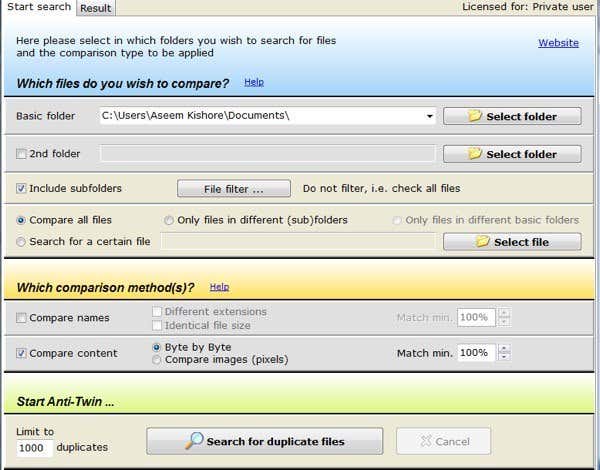Toggle the Include subfolders checkbox
This screenshot has height=470, width=600.
[22, 188]
